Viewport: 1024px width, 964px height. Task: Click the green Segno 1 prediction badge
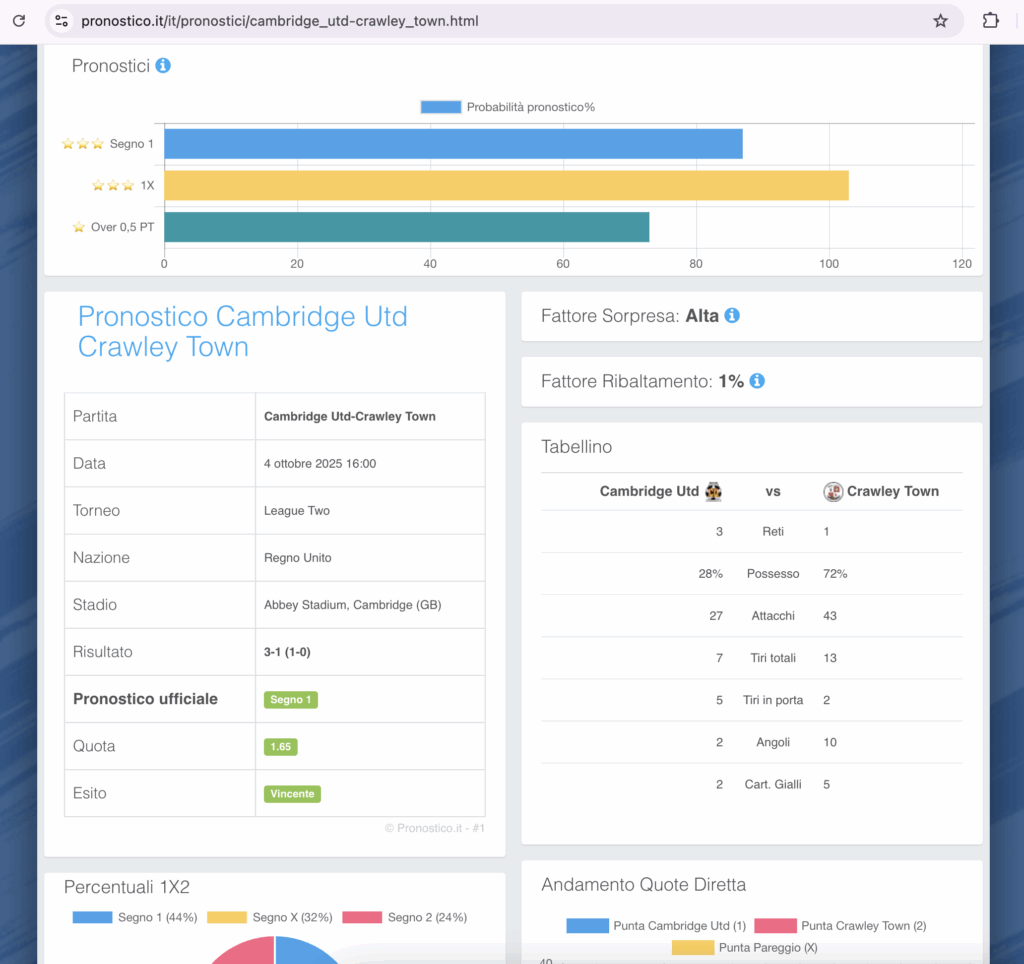[x=290, y=700]
